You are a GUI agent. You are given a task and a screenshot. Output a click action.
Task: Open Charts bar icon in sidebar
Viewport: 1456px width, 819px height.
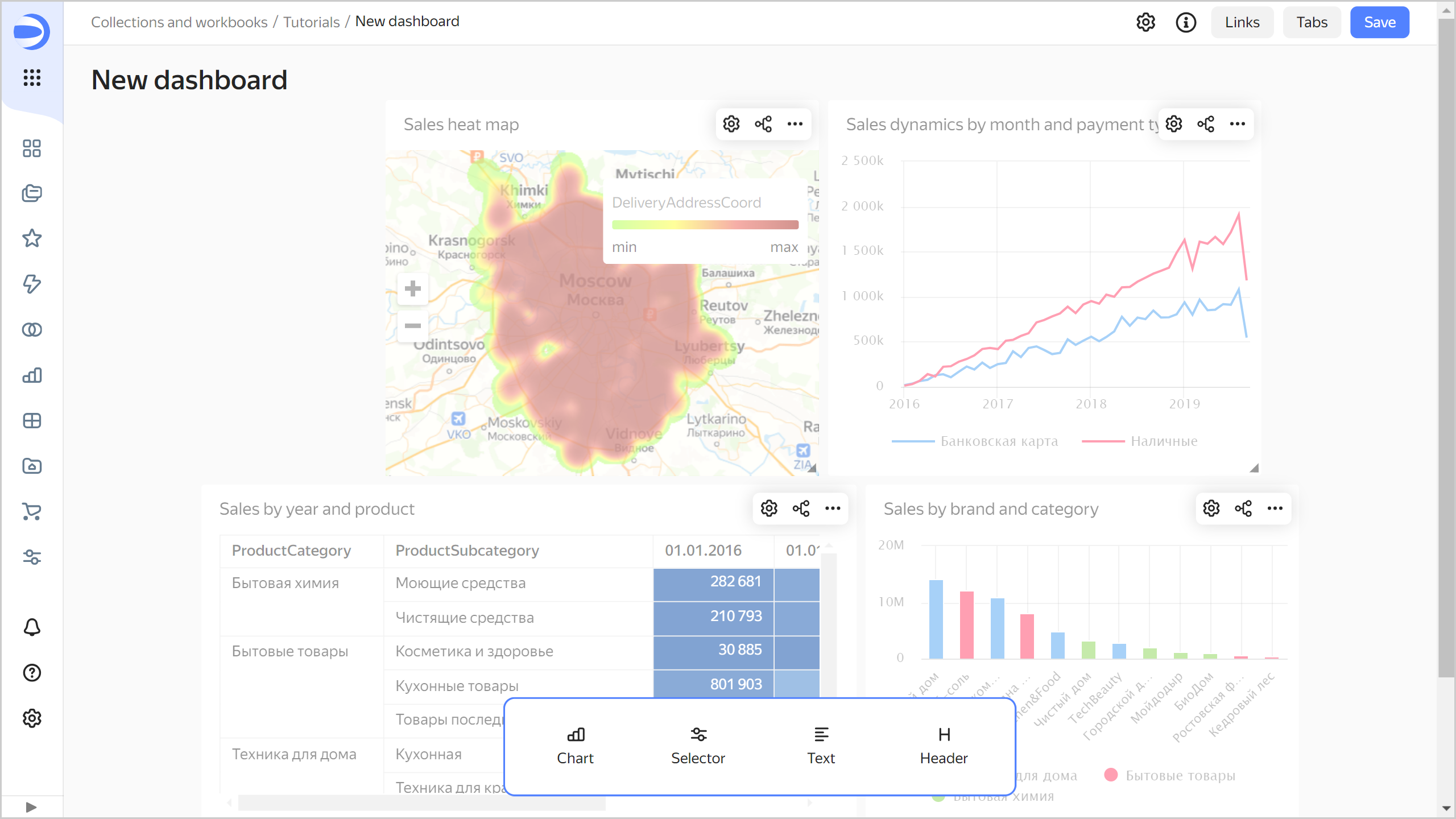(32, 375)
